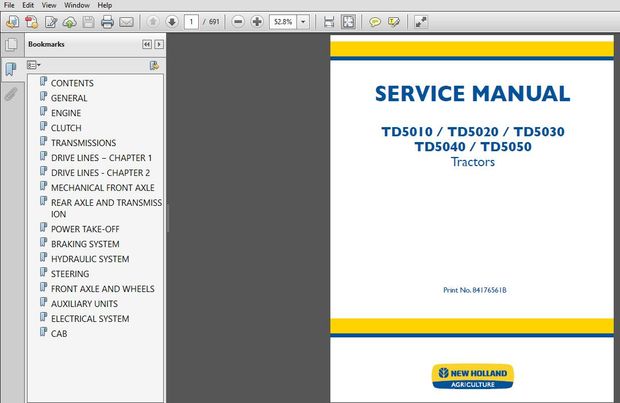Screen dimensions: 620x403
Task: Click the new bookmark icon
Action: [x=154, y=65]
